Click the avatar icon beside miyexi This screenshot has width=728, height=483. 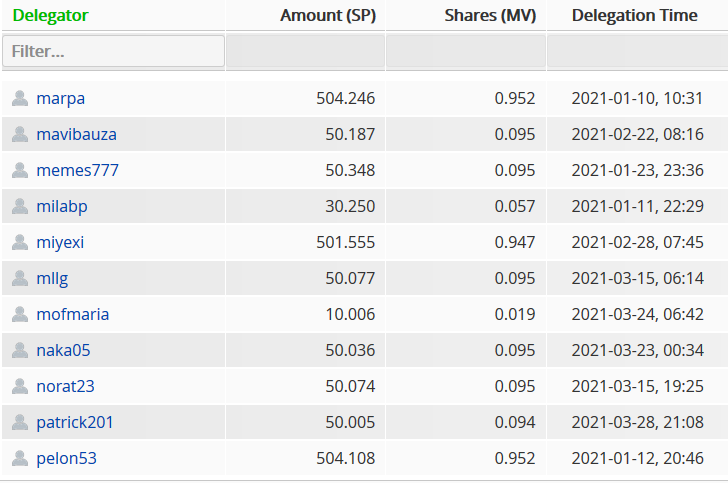tap(20, 242)
